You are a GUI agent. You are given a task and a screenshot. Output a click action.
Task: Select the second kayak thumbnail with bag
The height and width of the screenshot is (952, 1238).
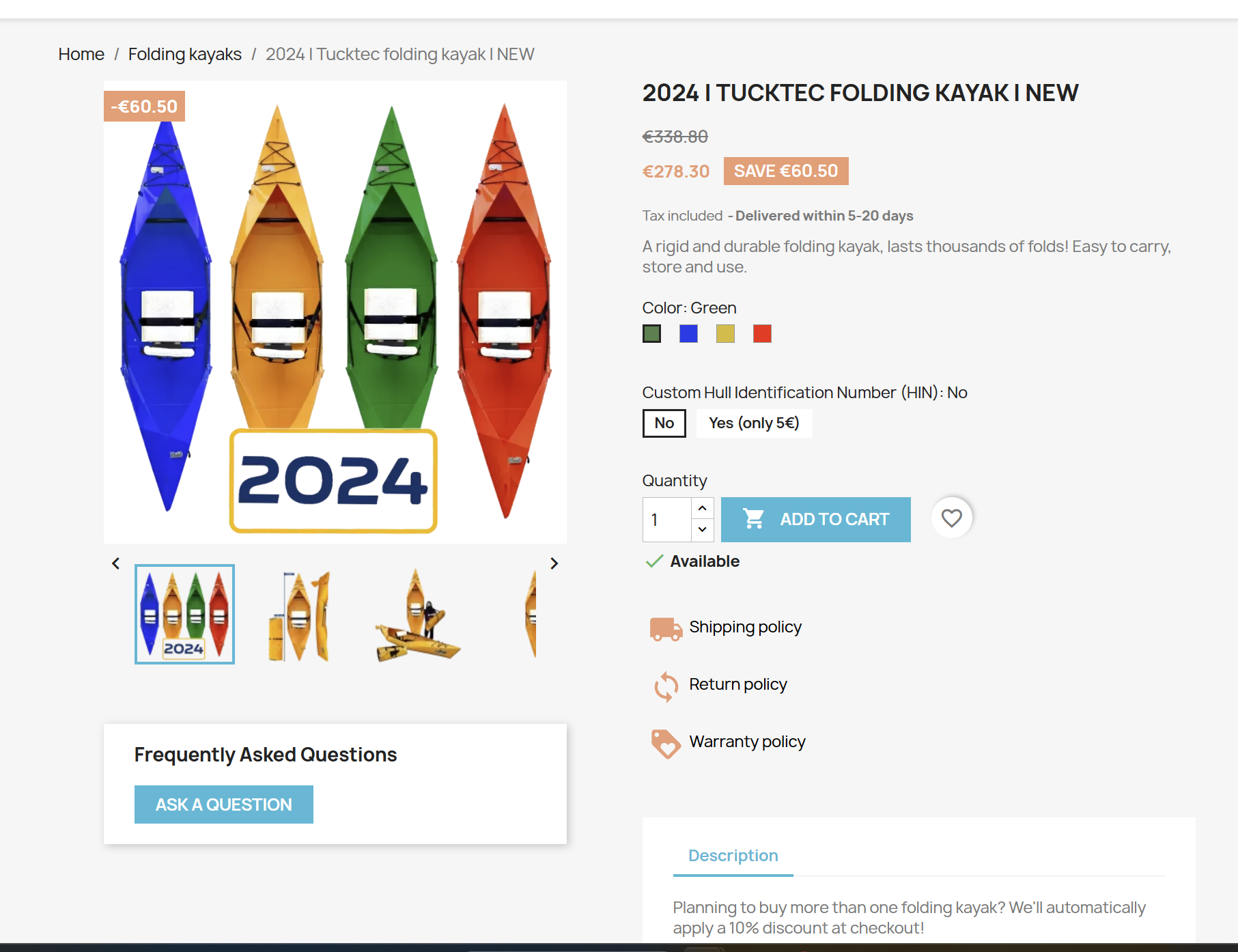point(299,615)
